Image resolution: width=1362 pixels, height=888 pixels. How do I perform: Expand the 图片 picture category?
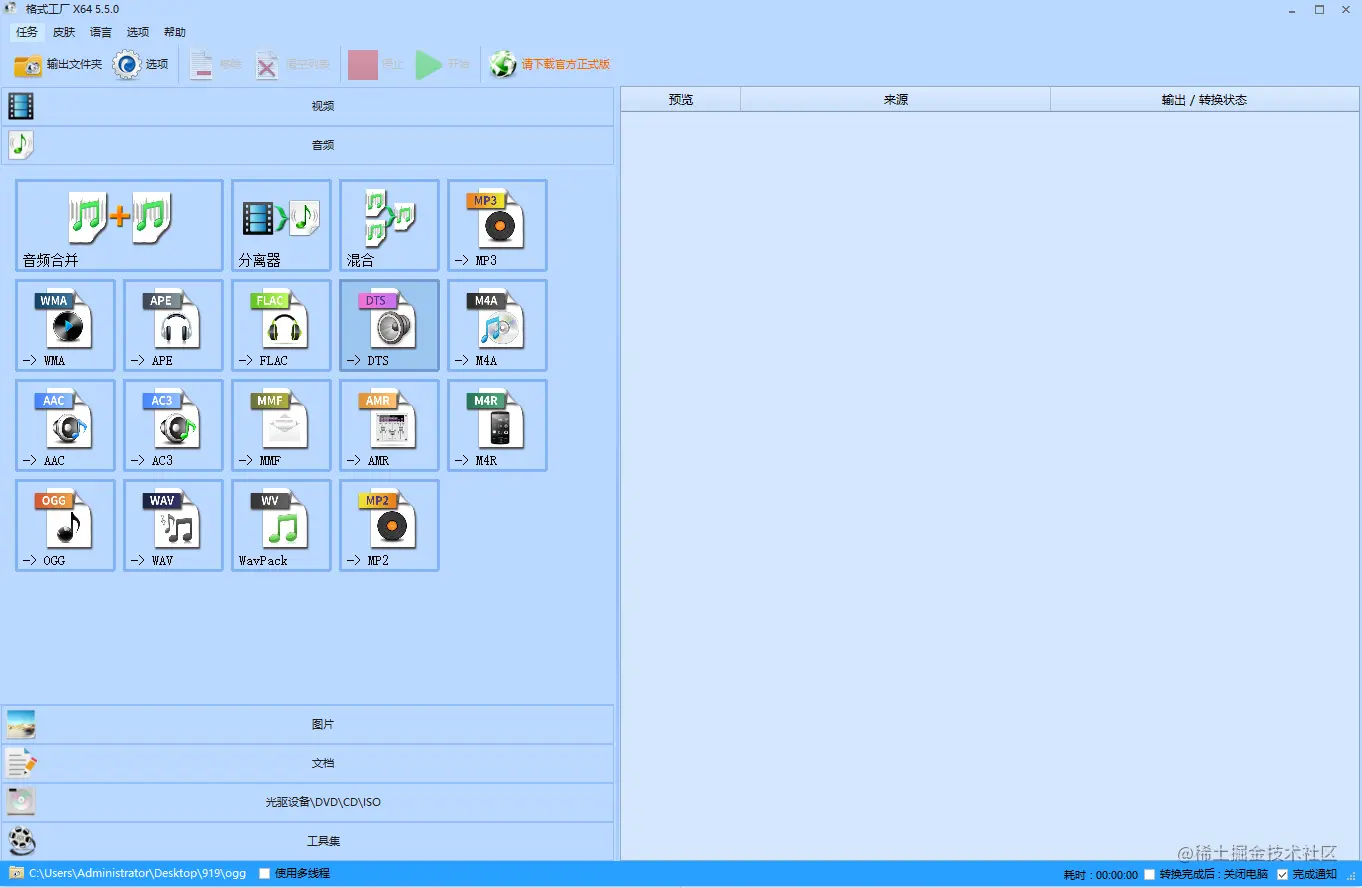pos(307,724)
